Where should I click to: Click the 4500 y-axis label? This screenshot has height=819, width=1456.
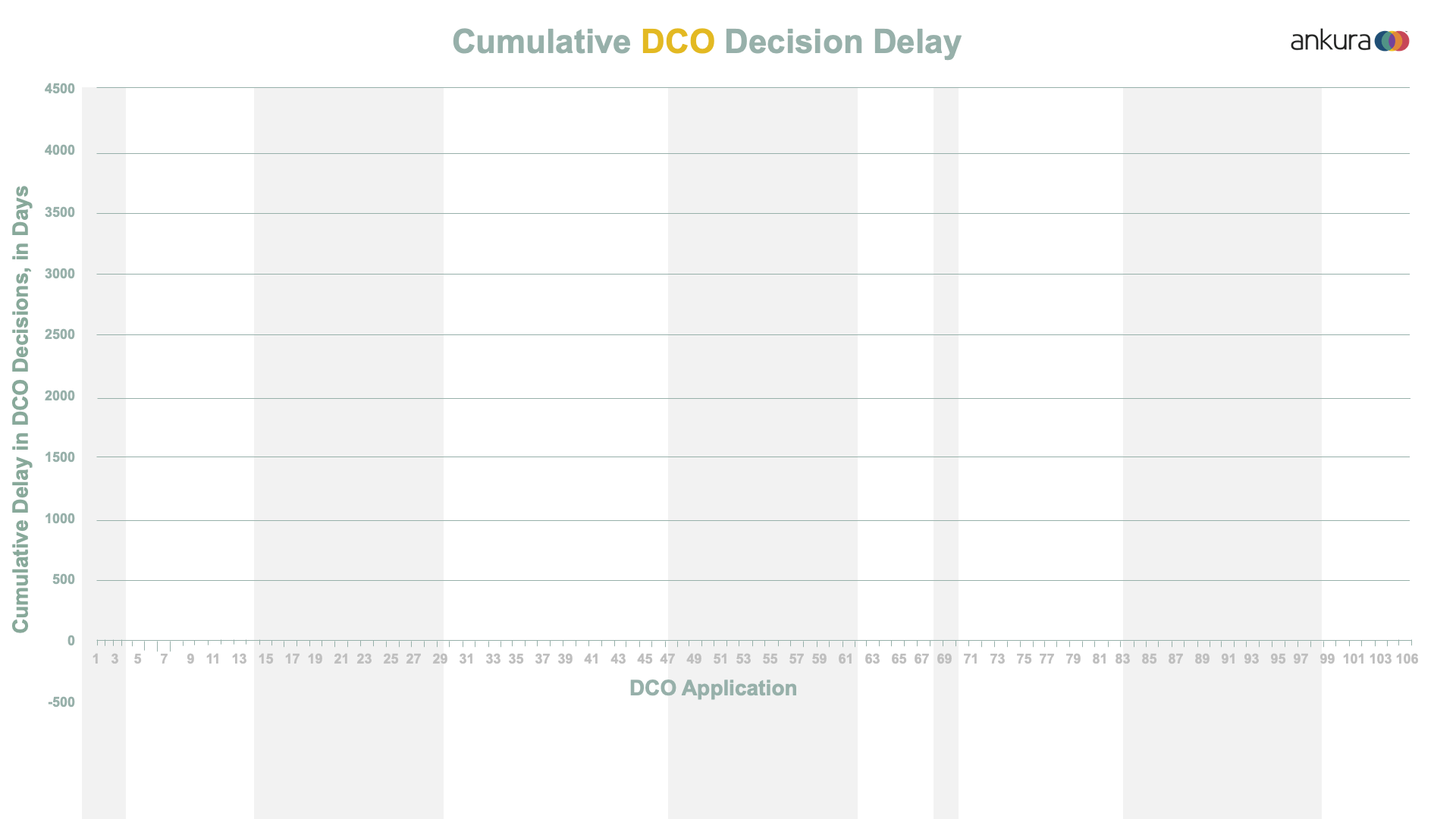pyautogui.click(x=60, y=89)
